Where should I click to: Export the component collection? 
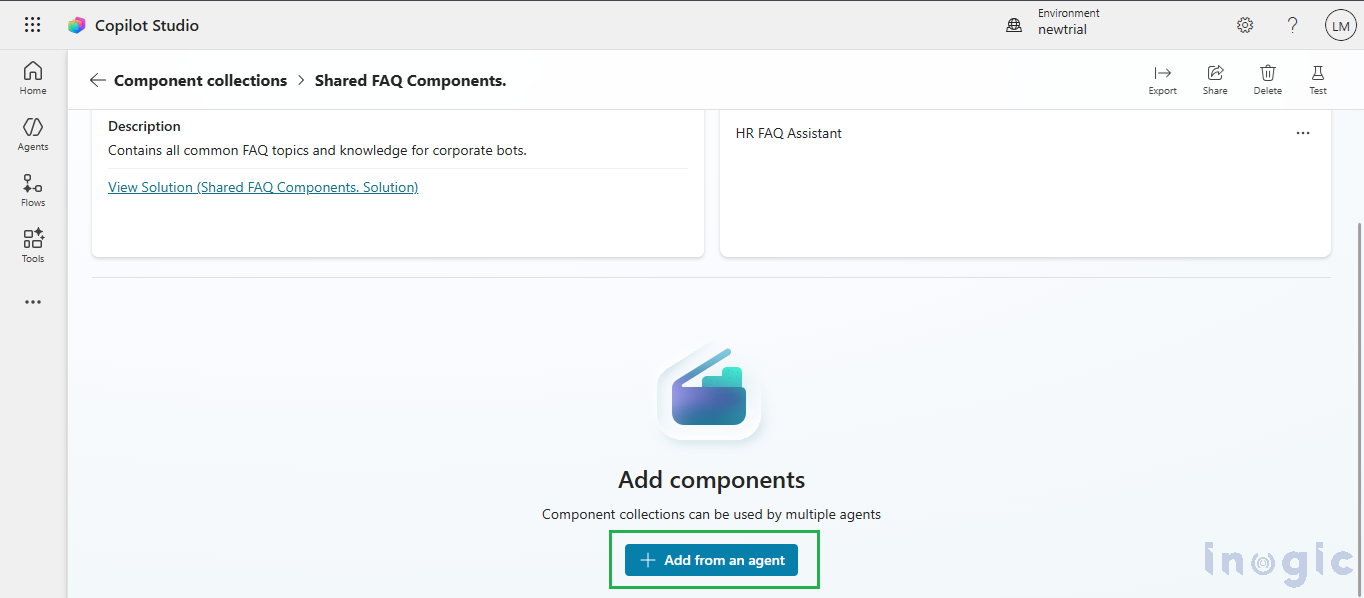1162,80
